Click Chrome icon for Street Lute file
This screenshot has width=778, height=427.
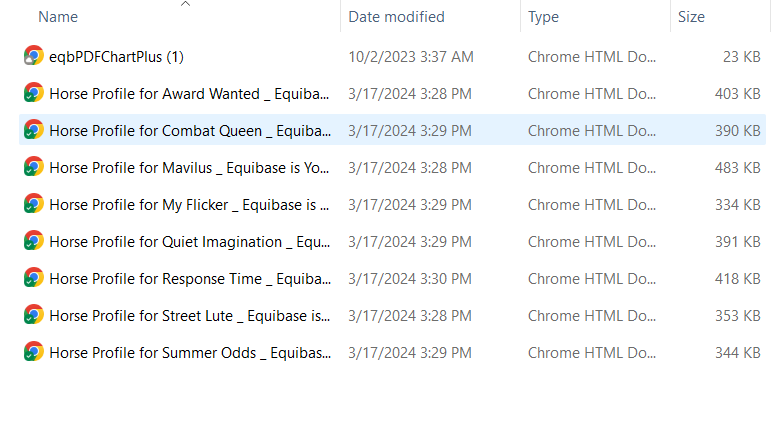point(33,316)
